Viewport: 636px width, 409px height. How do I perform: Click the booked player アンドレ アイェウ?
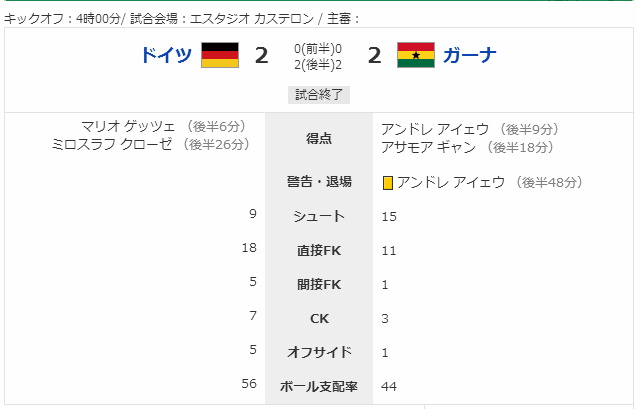pyautogui.click(x=451, y=183)
